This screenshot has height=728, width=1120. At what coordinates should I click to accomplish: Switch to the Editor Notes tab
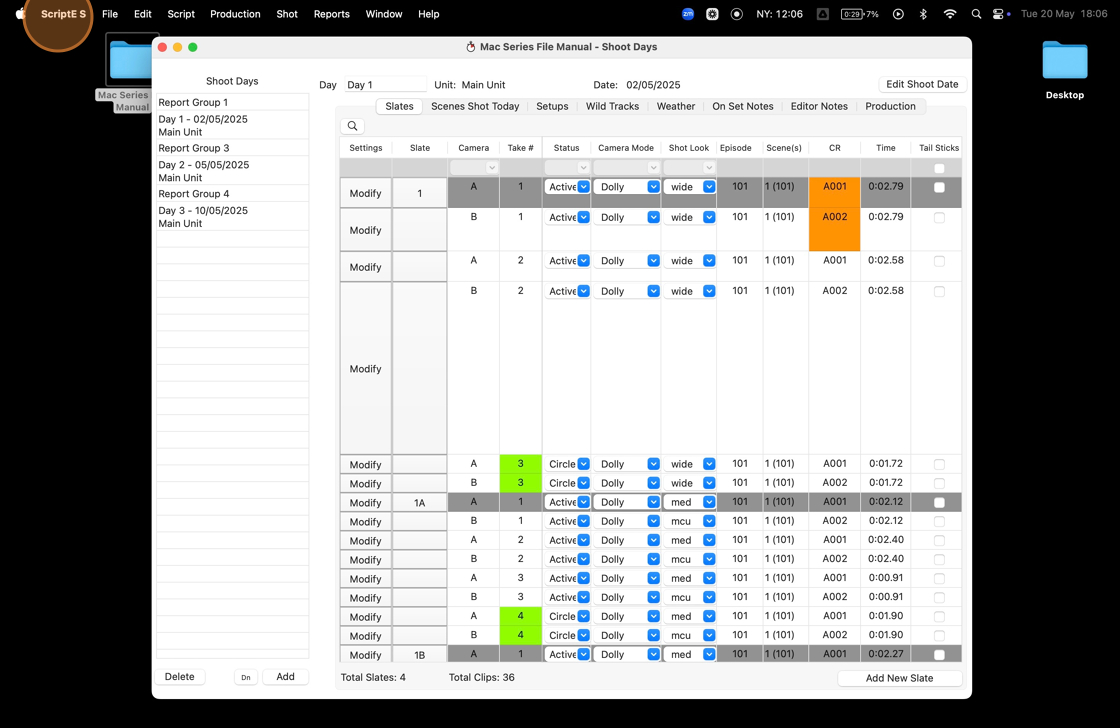coord(819,106)
